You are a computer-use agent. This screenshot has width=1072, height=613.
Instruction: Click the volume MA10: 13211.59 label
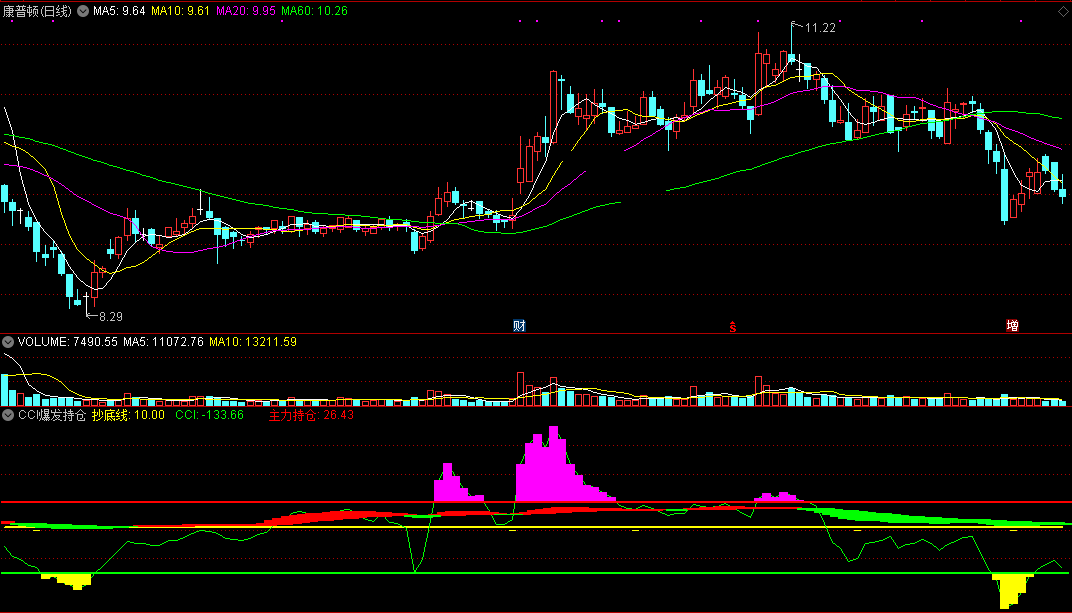[253, 342]
